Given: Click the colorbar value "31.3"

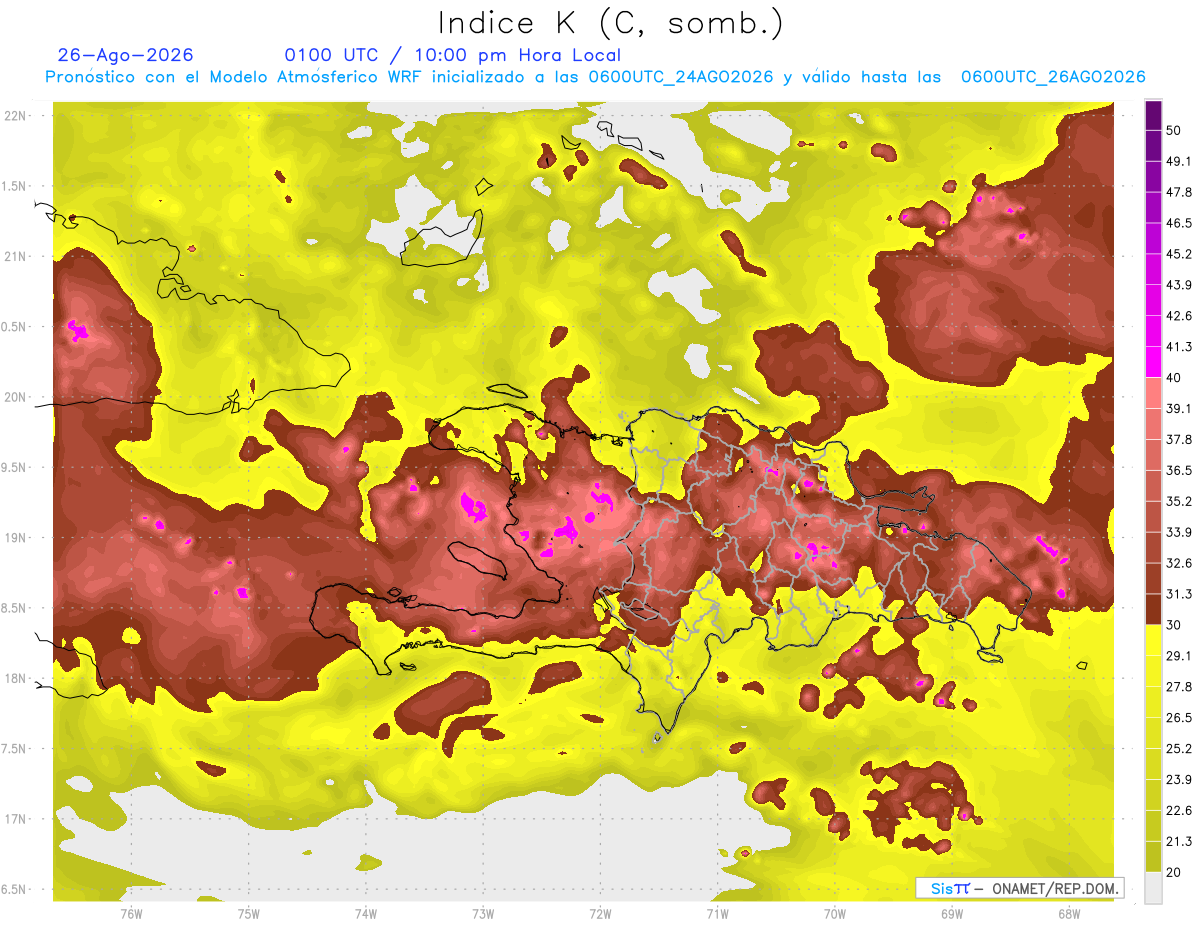Looking at the screenshot, I should pyautogui.click(x=1180, y=594).
